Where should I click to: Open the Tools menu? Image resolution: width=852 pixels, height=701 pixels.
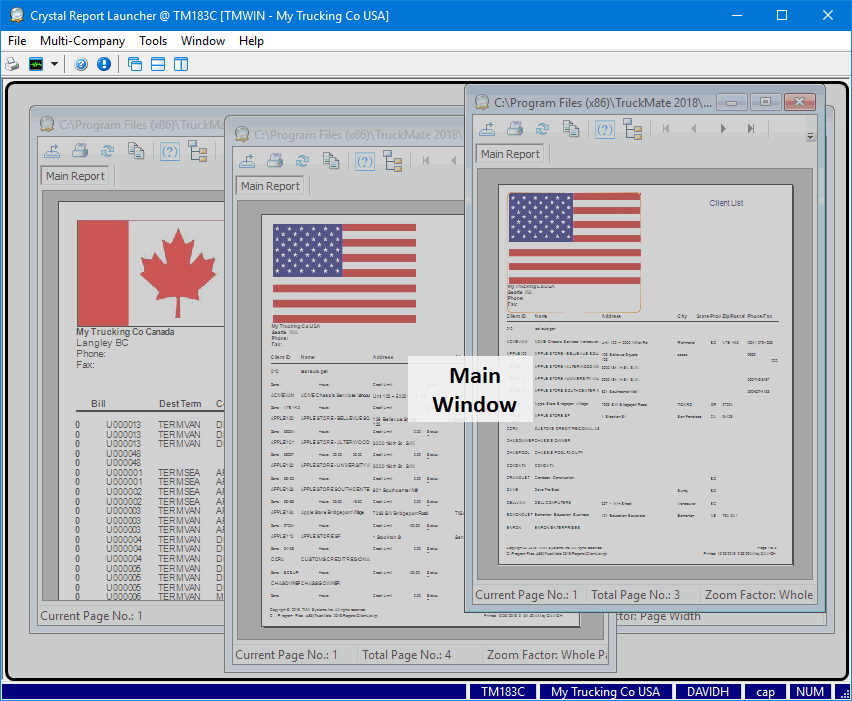pyautogui.click(x=153, y=41)
